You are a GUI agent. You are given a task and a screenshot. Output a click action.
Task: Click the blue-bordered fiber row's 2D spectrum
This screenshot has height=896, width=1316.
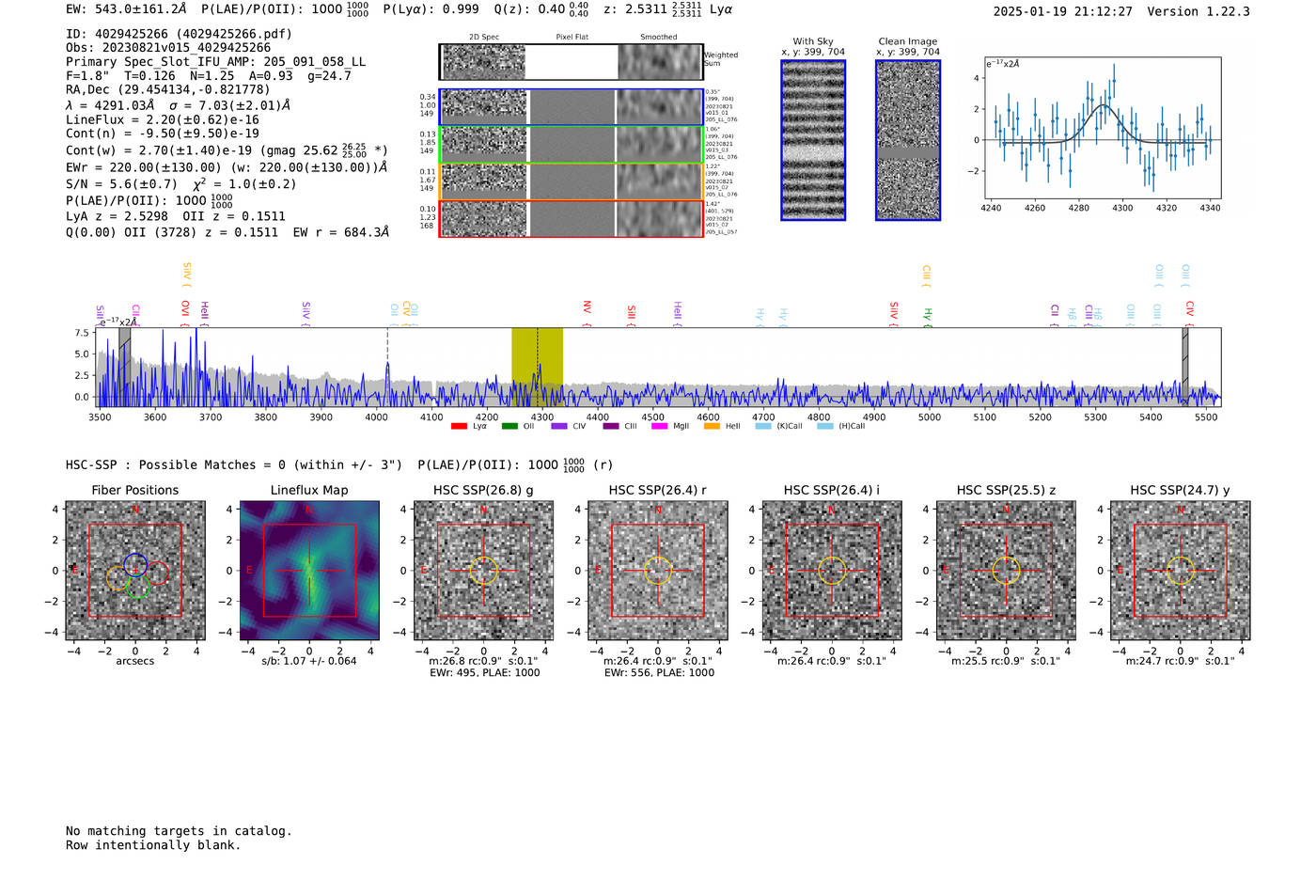click(484, 107)
